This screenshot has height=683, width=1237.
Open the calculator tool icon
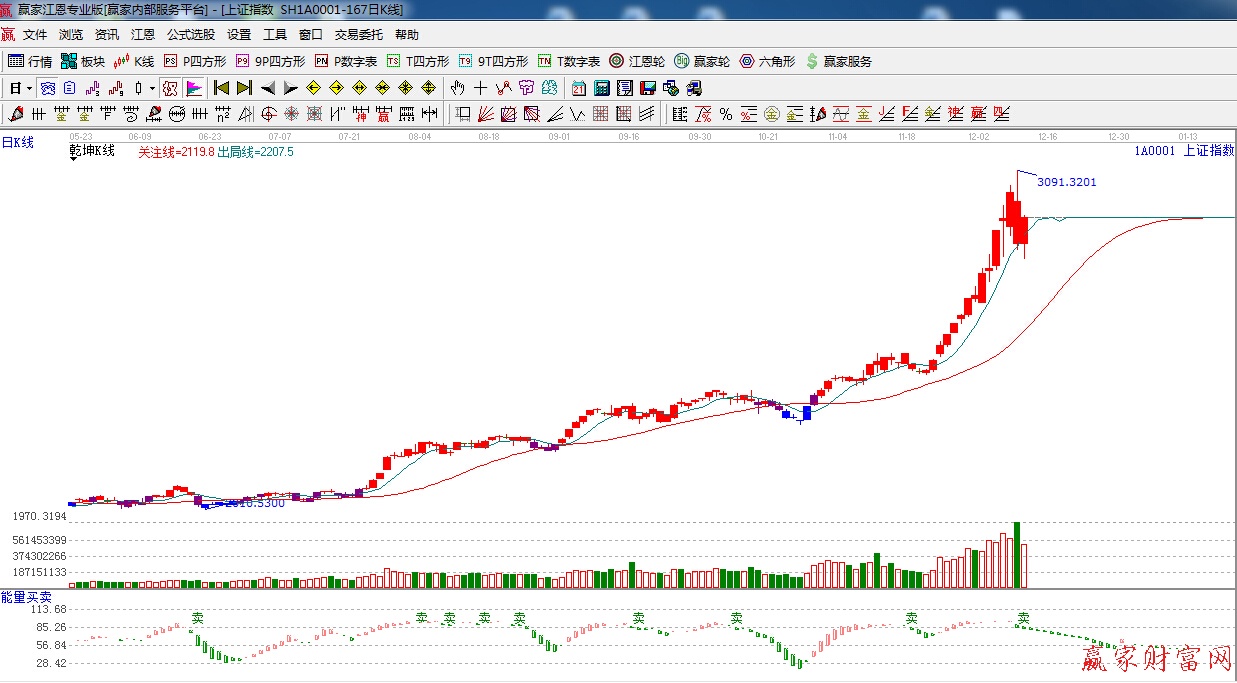click(602, 88)
